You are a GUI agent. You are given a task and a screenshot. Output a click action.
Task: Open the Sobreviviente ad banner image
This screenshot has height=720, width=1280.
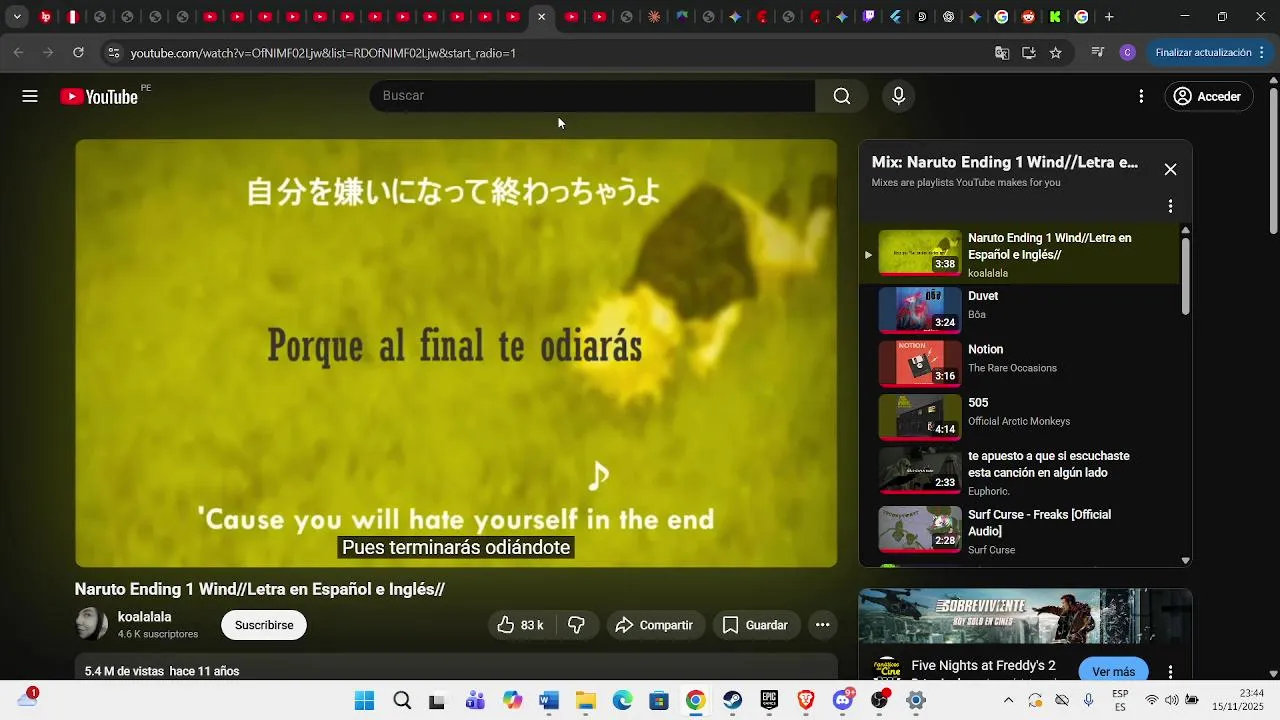[x=1025, y=617]
